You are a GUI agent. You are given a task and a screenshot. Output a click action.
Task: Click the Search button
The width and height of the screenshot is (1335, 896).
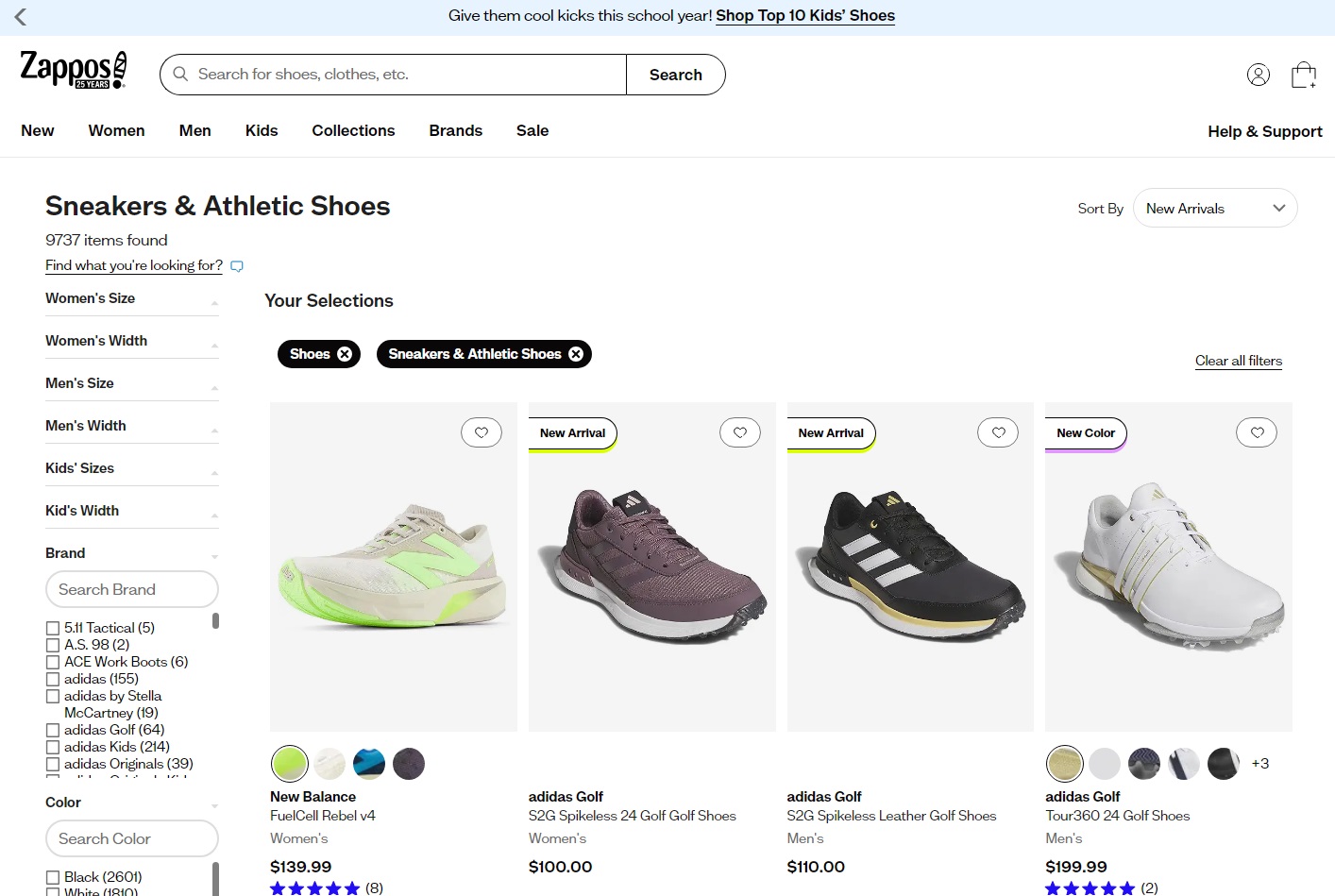(x=676, y=75)
